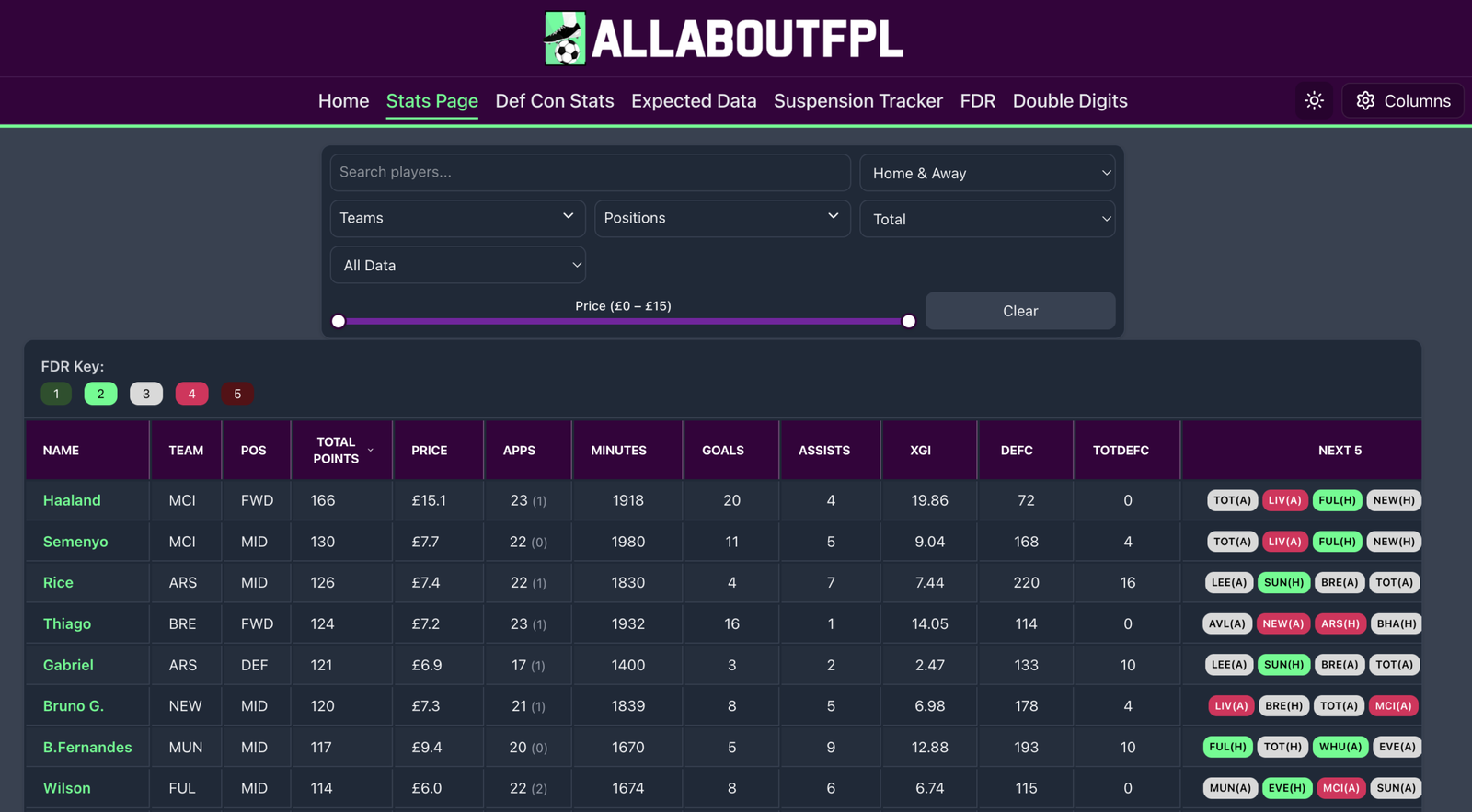Click Wilson's price £6.0
Screen dimensions: 1472x812
427,788
